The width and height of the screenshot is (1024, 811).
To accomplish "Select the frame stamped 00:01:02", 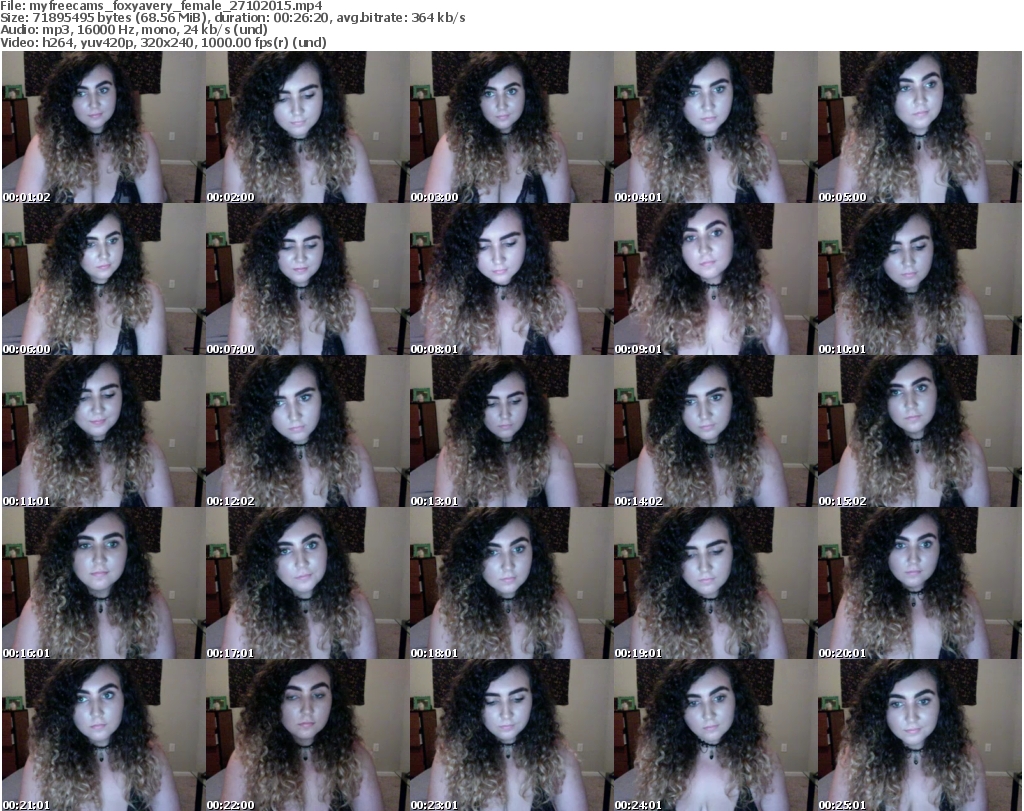I will click(104, 127).
